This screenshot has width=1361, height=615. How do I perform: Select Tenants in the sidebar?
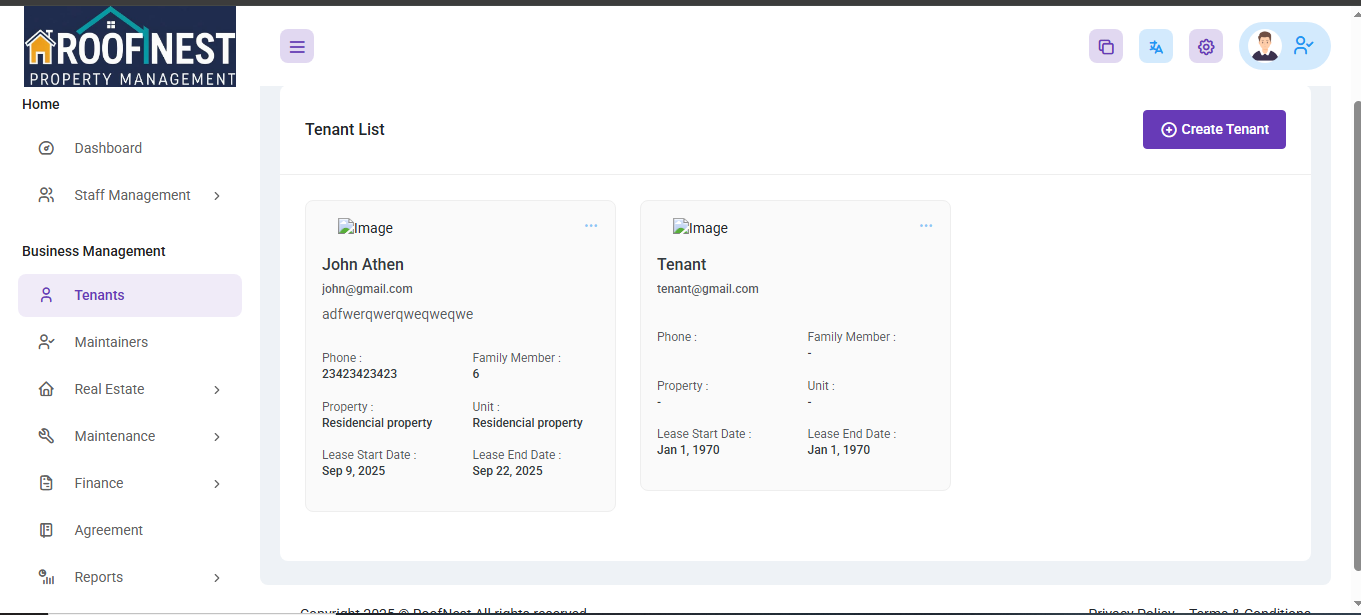pos(130,295)
